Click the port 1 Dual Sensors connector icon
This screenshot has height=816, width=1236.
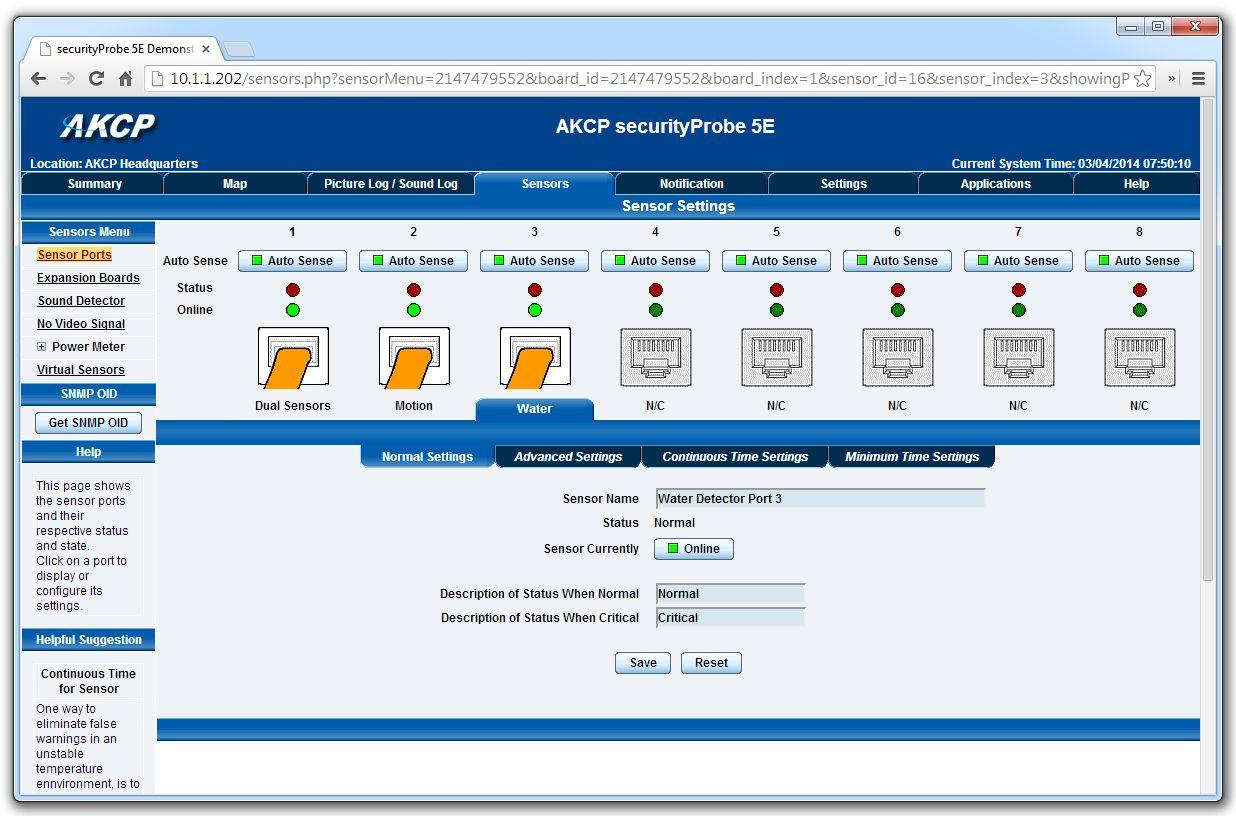click(x=293, y=357)
